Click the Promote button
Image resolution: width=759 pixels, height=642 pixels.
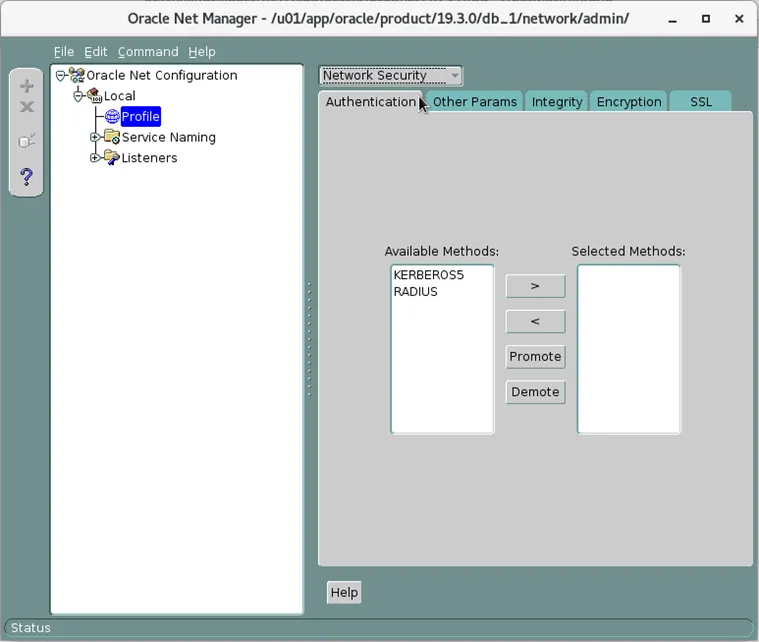click(535, 357)
